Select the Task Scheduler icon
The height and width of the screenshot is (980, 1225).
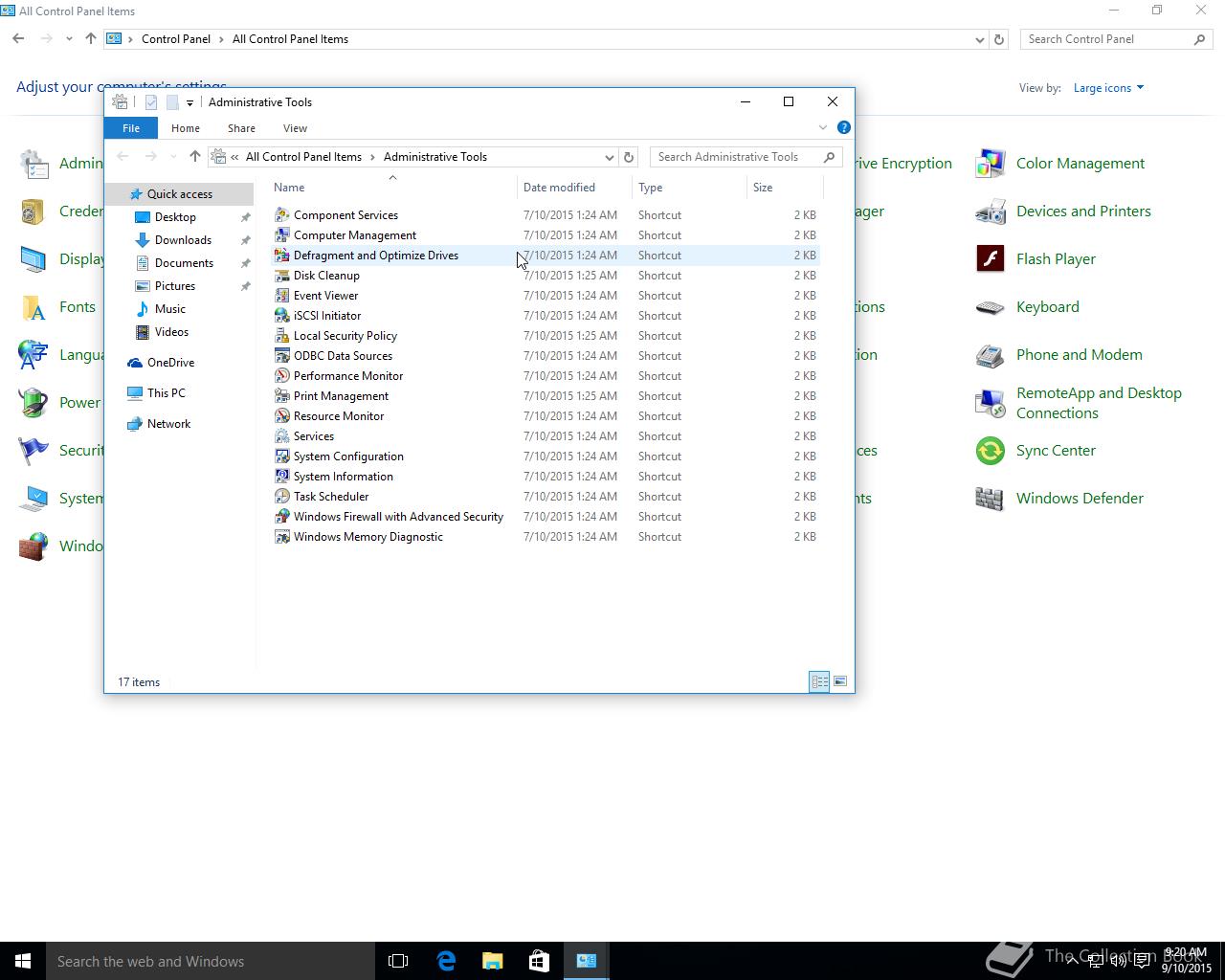pyautogui.click(x=281, y=497)
